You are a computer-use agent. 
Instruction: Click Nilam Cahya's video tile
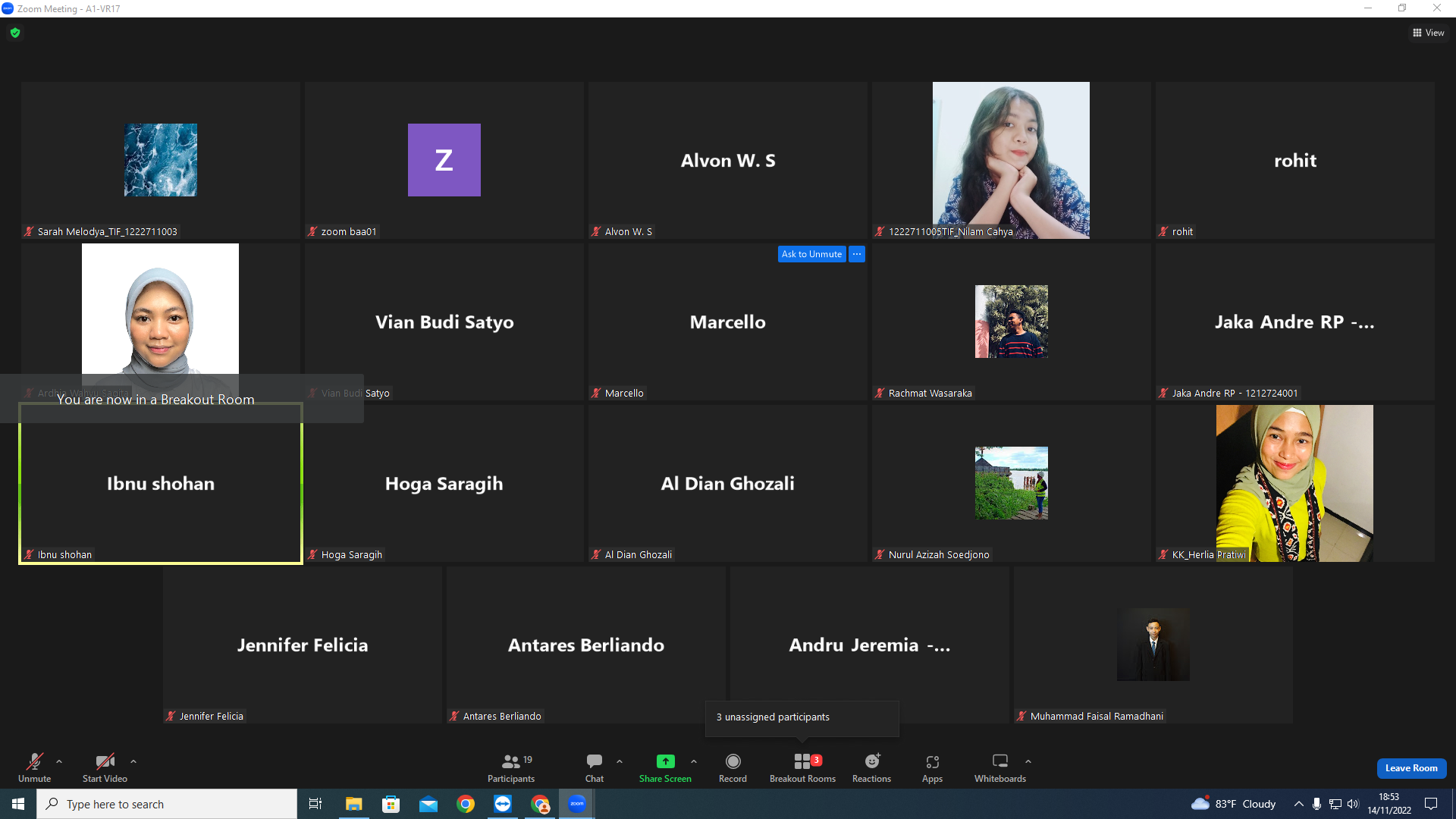click(x=1012, y=160)
